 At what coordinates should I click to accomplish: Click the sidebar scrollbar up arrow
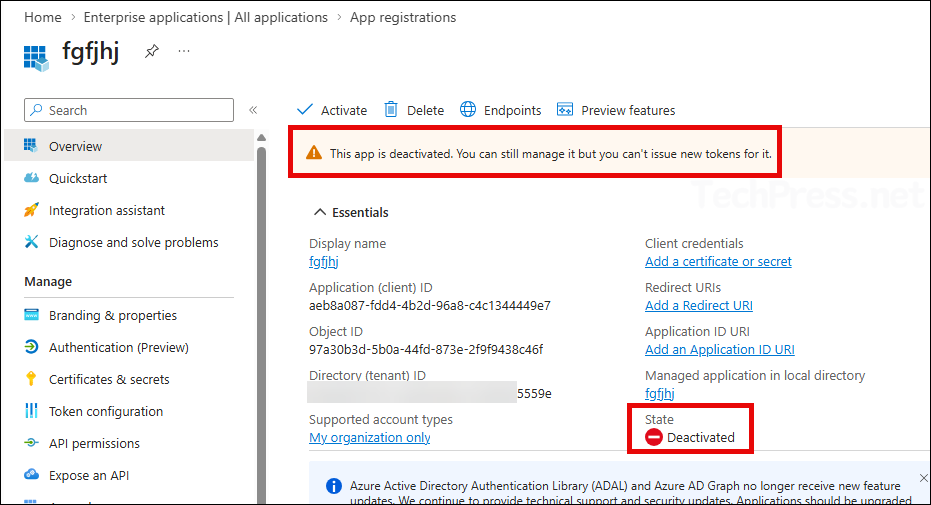pyautogui.click(x=261, y=137)
